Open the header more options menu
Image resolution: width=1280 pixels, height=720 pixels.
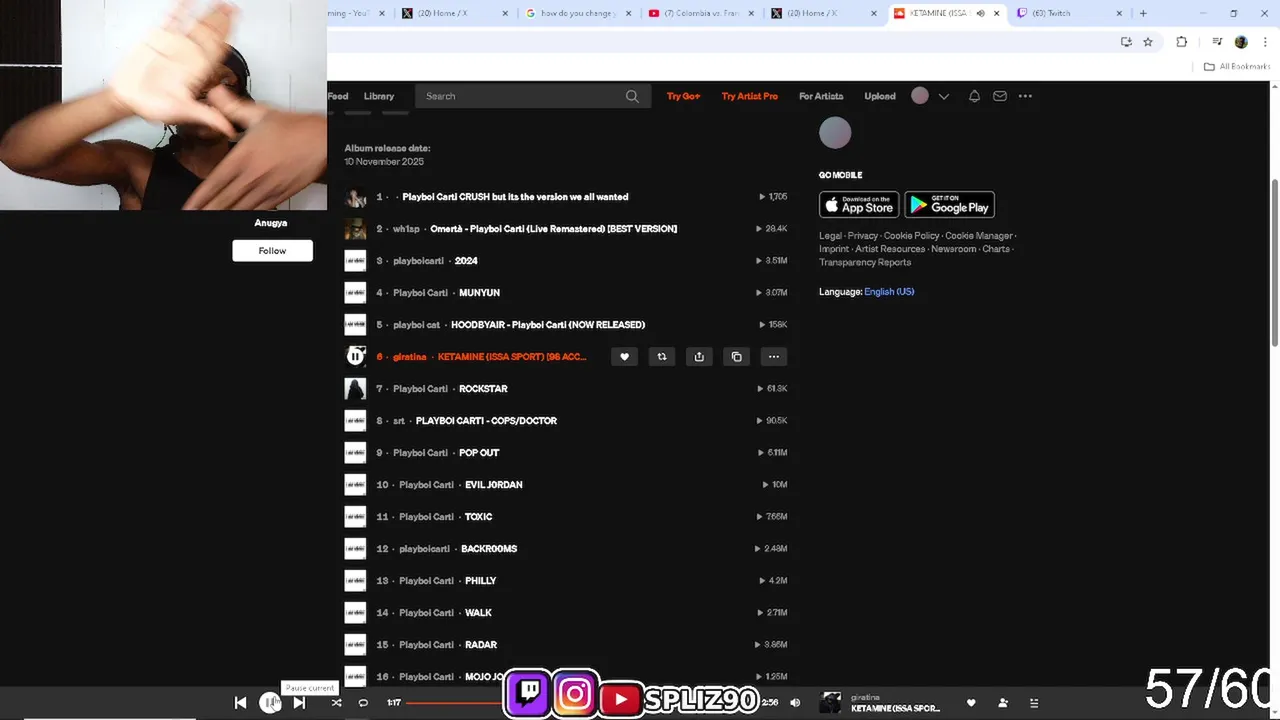tap(1025, 96)
